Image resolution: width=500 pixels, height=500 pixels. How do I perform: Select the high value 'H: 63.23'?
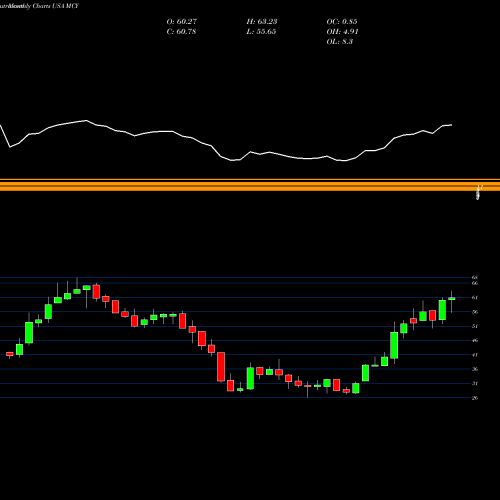(262, 22)
